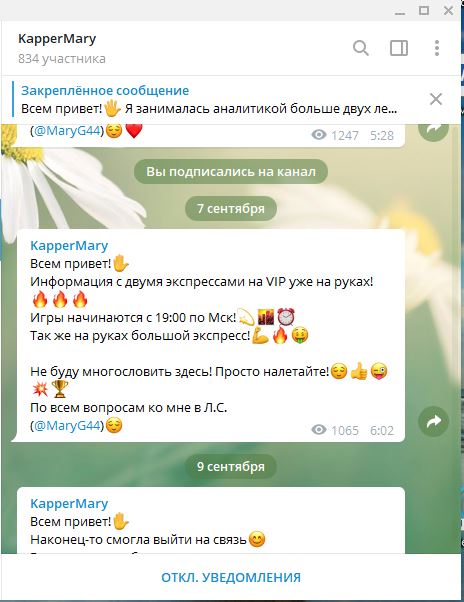The height and width of the screenshot is (602, 464).
Task: Toggle the right sidebar panel icon
Action: [399, 48]
